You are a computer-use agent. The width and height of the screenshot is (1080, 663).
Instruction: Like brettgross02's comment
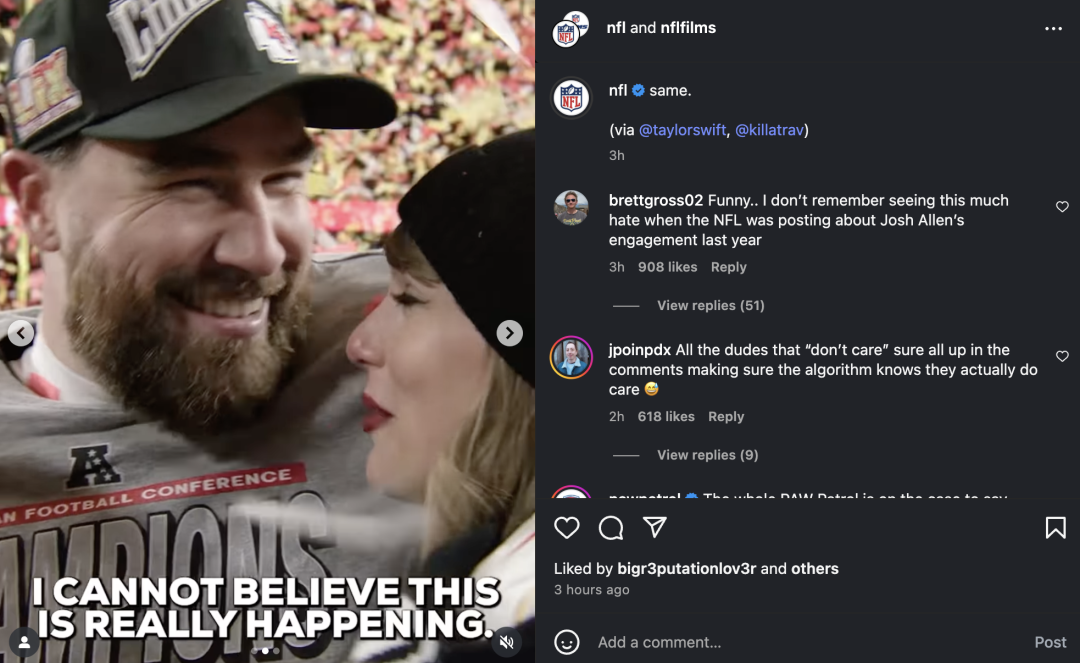[1062, 207]
